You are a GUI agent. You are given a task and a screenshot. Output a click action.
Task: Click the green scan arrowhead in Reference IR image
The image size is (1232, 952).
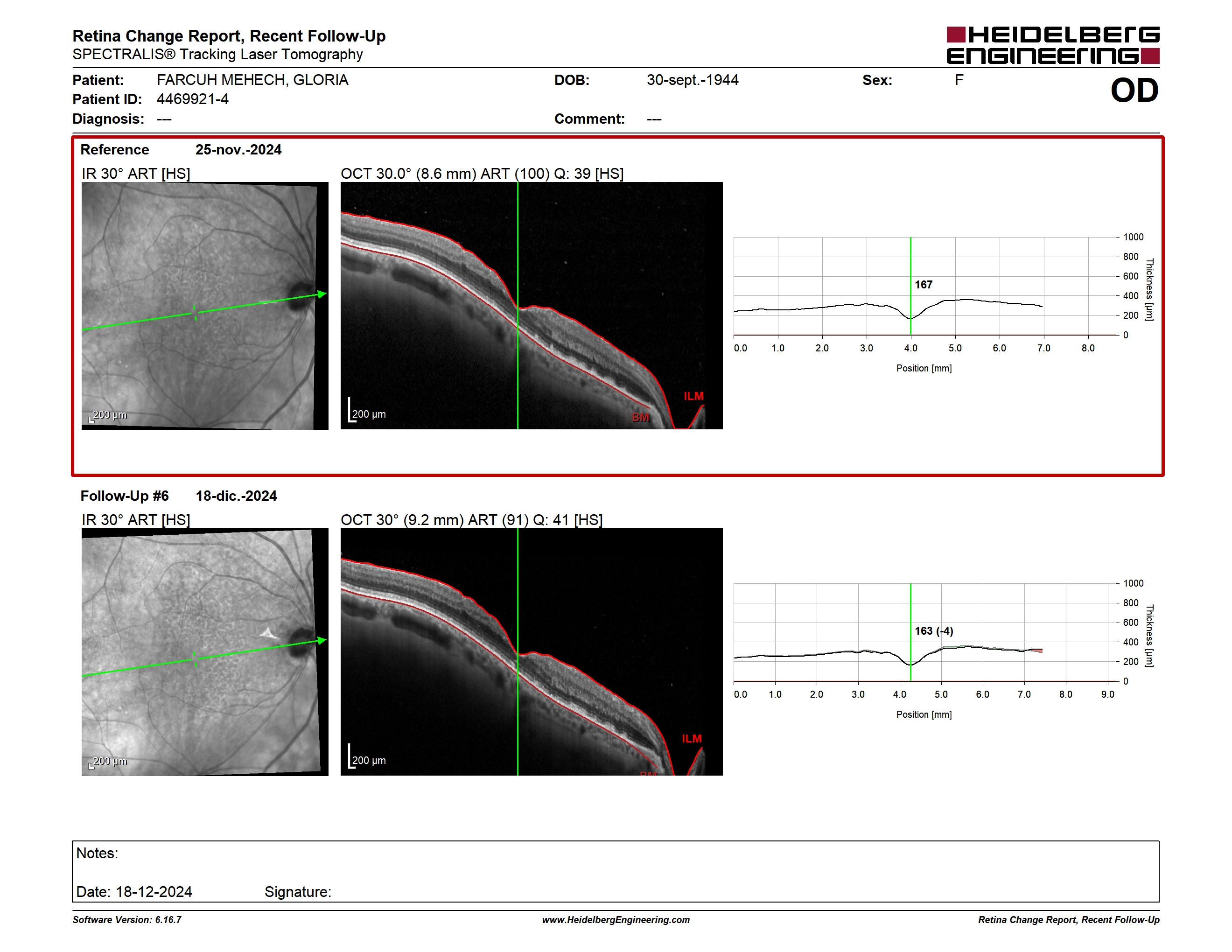[x=322, y=294]
